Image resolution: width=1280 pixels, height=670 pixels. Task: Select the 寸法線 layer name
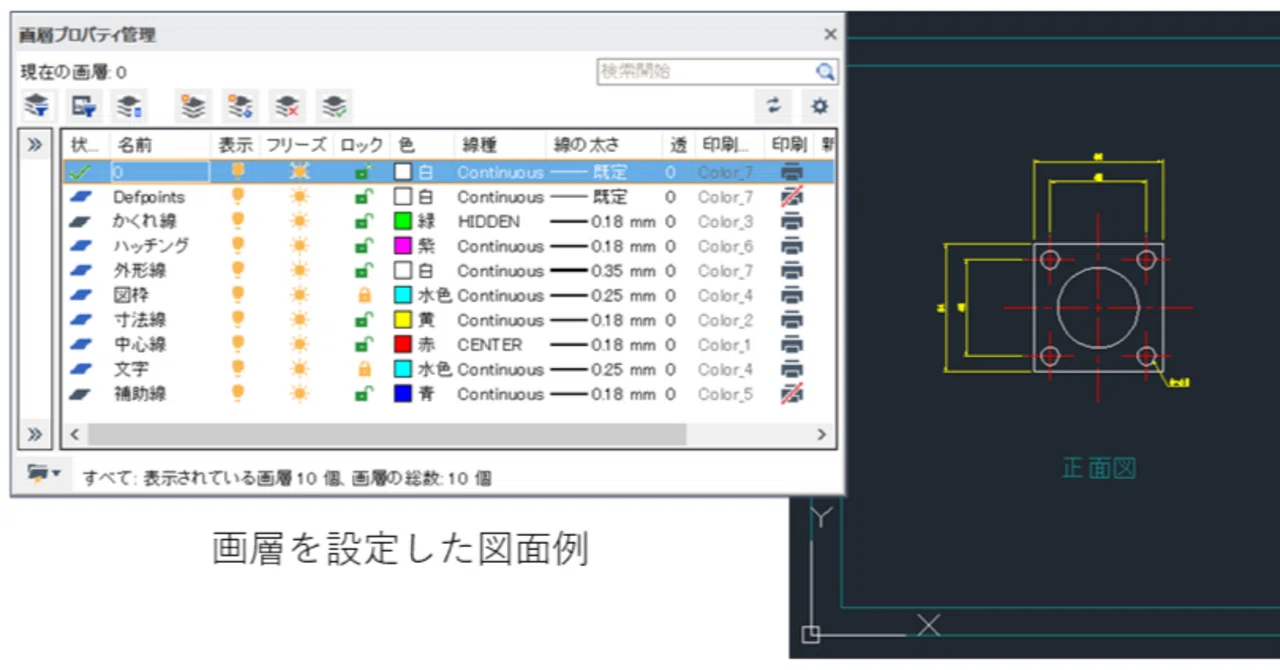(140, 320)
